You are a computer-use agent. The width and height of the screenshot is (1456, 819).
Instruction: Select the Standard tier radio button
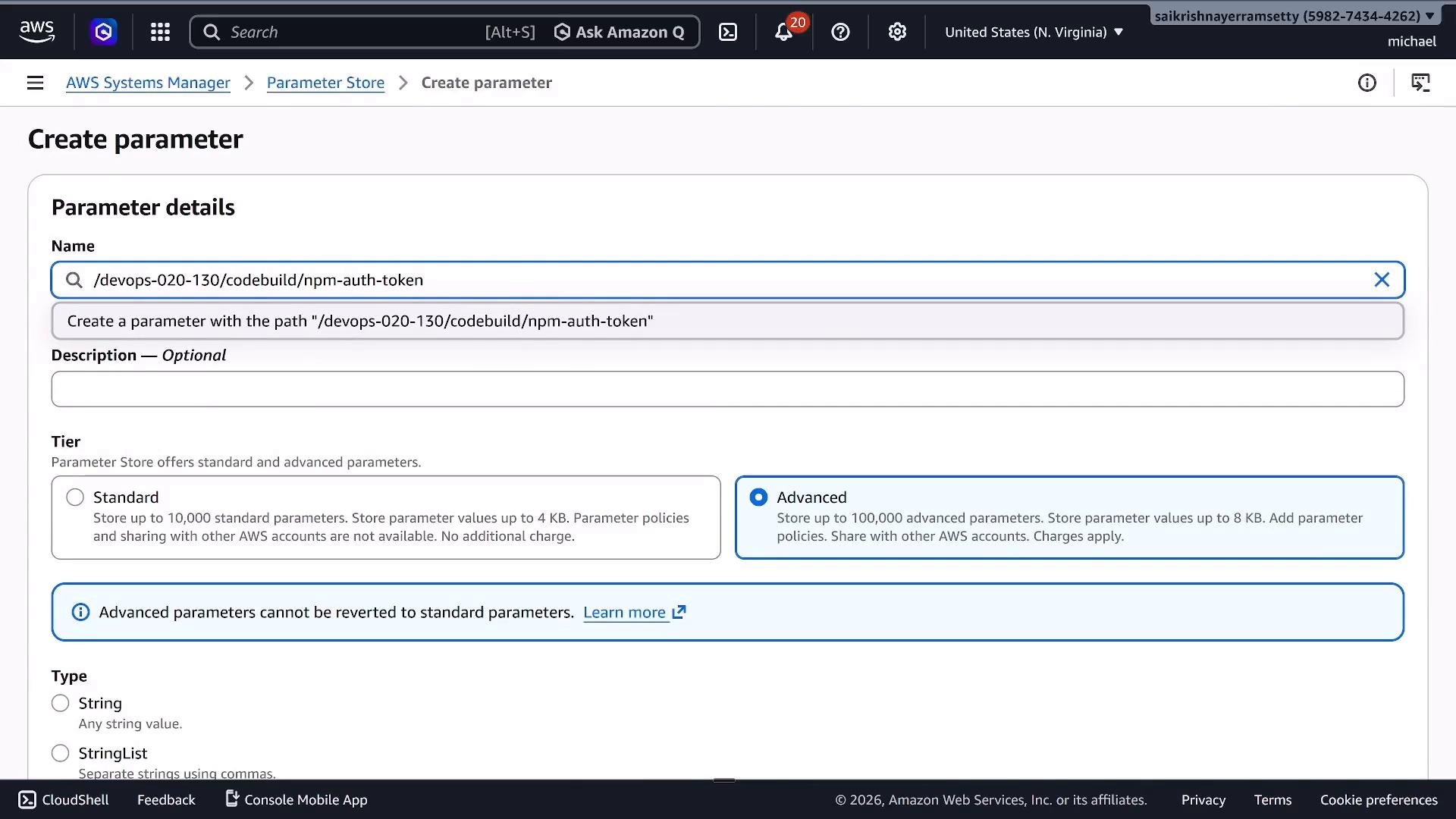75,497
